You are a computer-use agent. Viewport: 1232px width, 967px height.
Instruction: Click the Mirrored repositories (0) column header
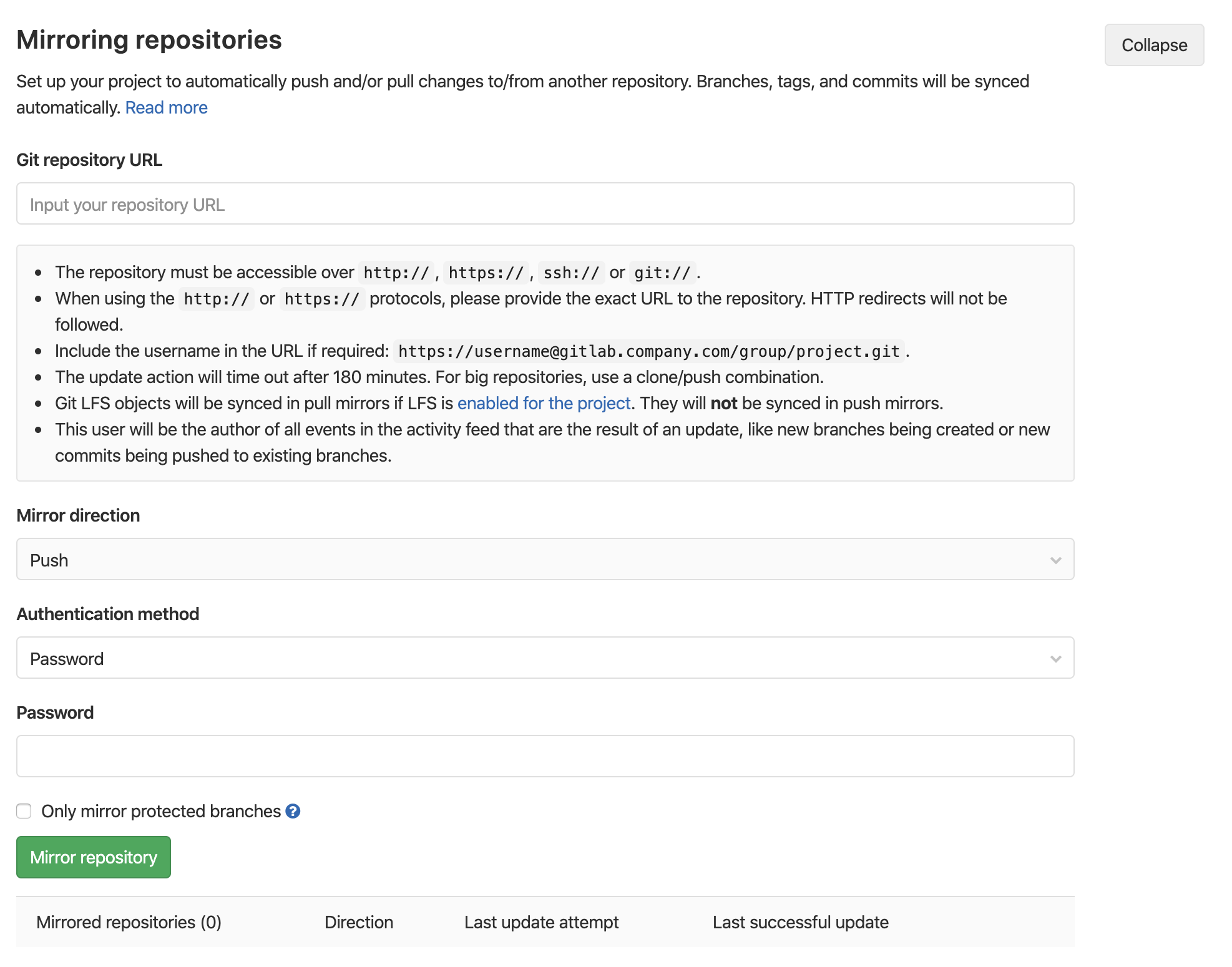pyautogui.click(x=129, y=922)
